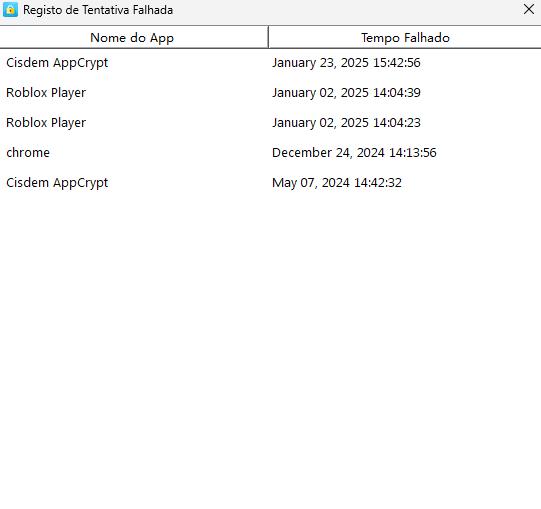The height and width of the screenshot is (509, 541).
Task: Click the first Roblox Player app name
Action: point(46,92)
